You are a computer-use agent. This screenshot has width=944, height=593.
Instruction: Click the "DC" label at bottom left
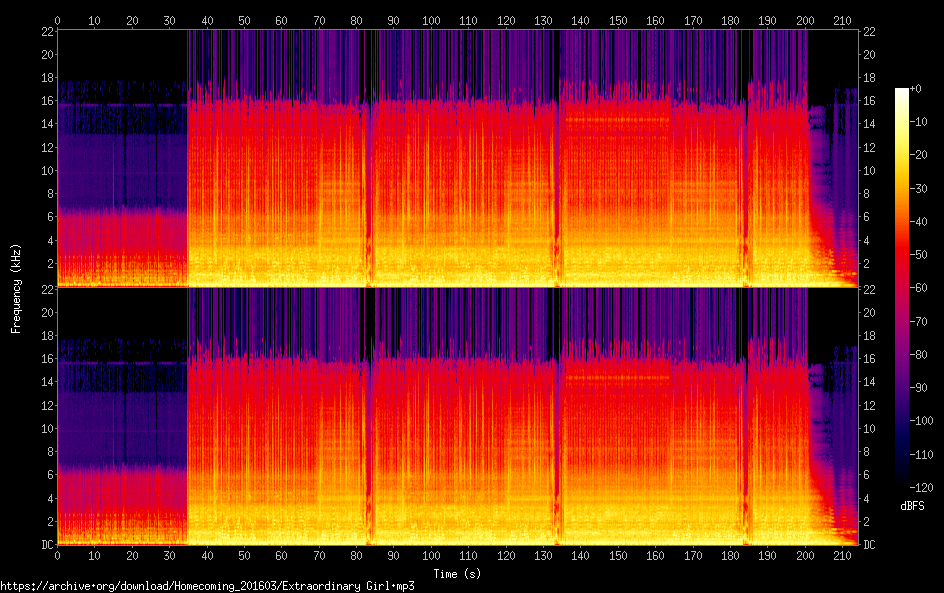(44, 545)
